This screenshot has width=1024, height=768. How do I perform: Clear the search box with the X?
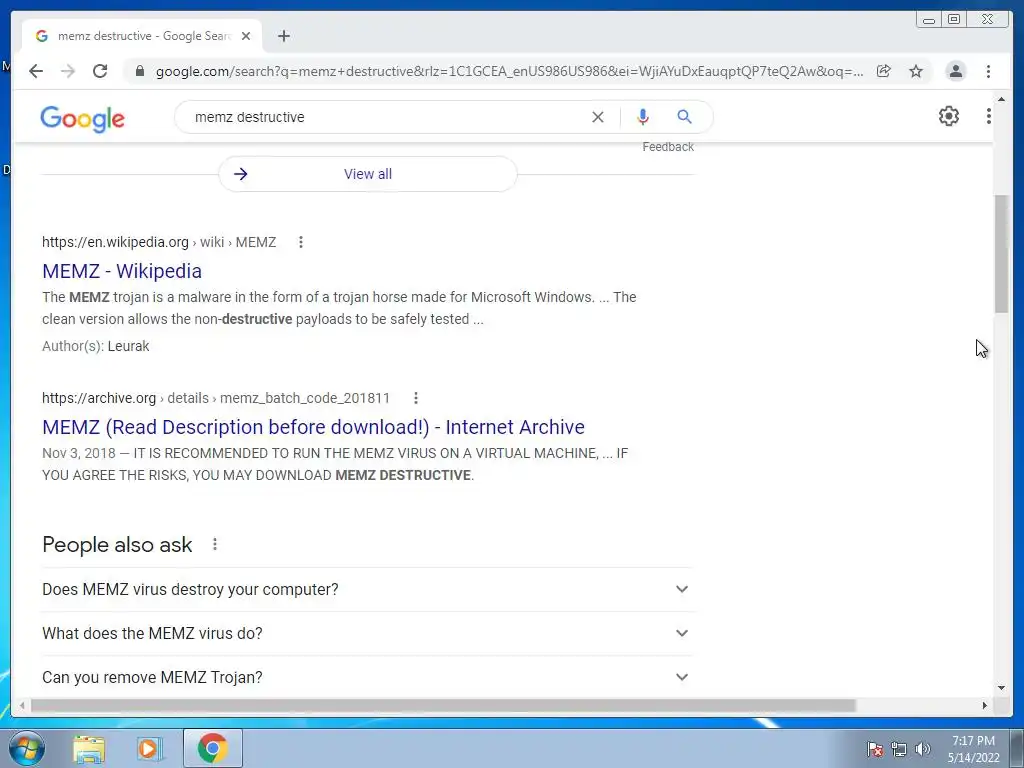598,117
